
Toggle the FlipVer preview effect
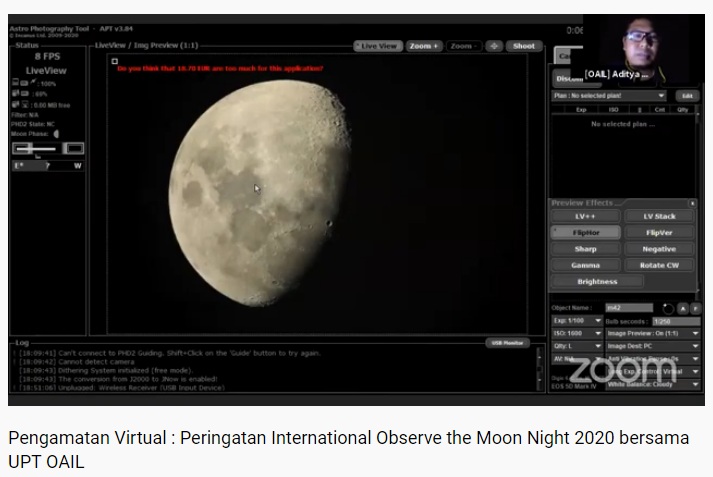(659, 233)
